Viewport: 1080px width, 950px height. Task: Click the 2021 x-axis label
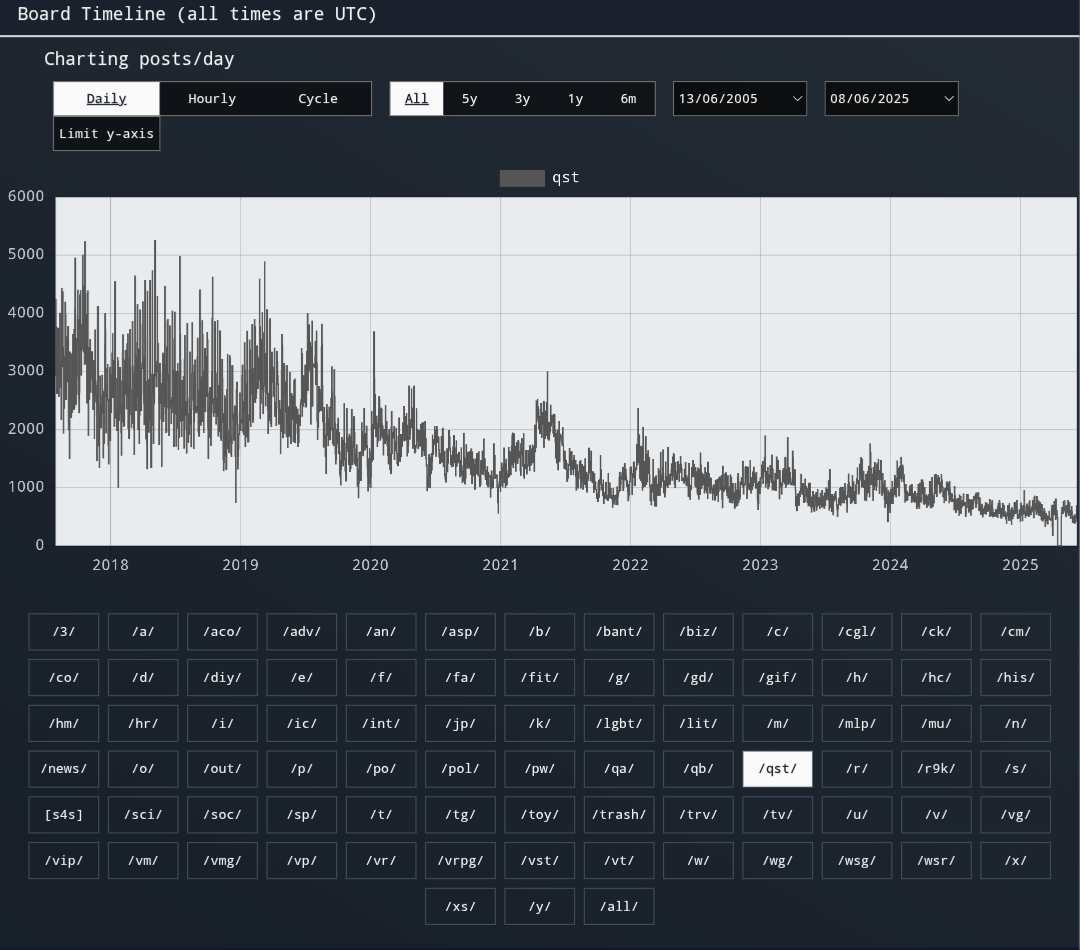point(500,565)
